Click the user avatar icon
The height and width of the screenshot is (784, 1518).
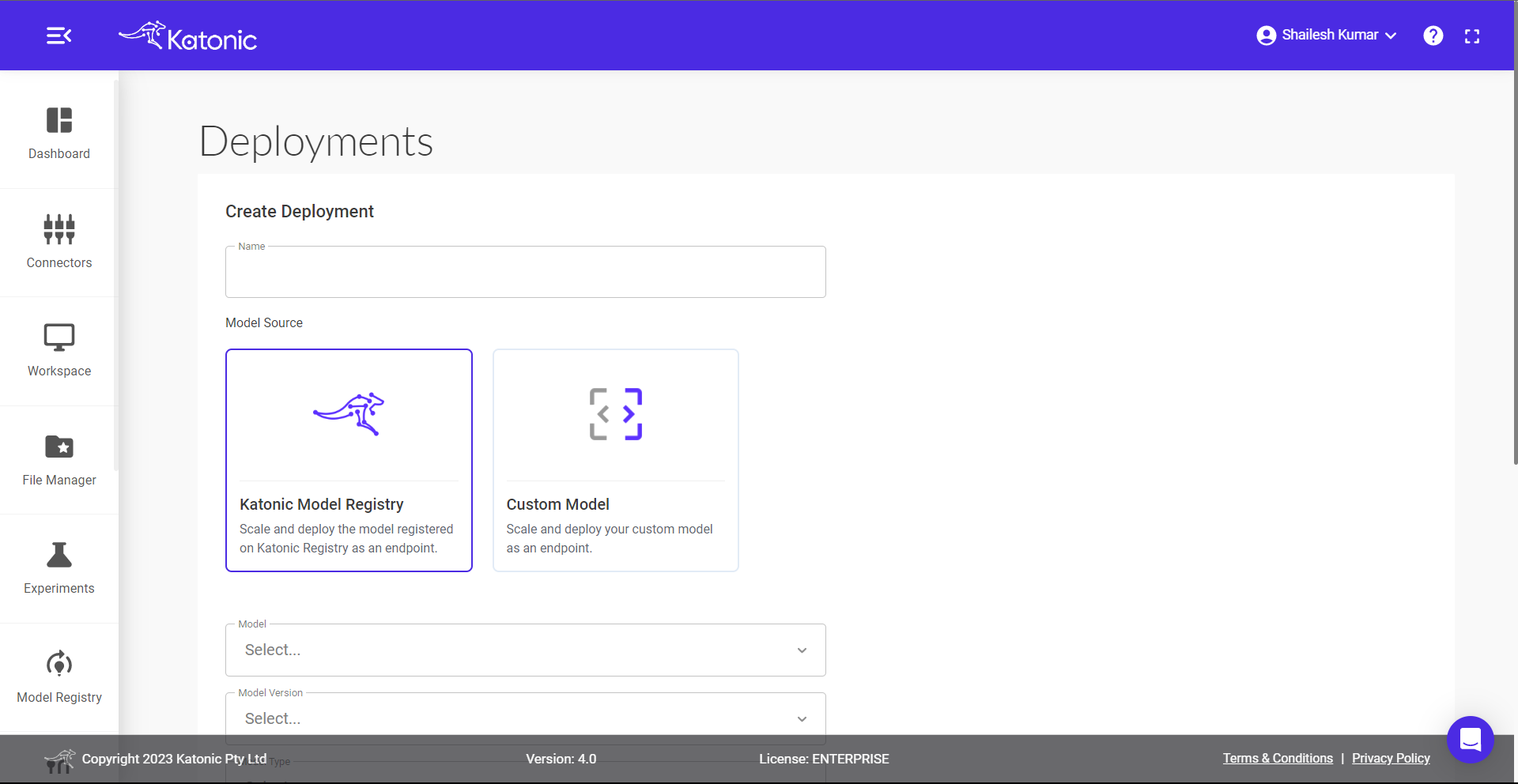tap(1266, 36)
